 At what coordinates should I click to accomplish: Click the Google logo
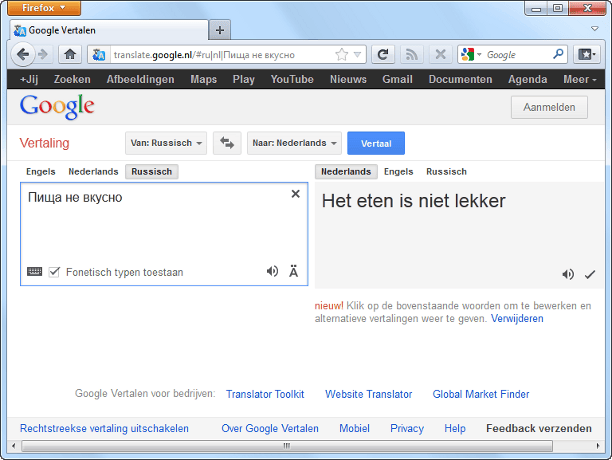pos(57,107)
